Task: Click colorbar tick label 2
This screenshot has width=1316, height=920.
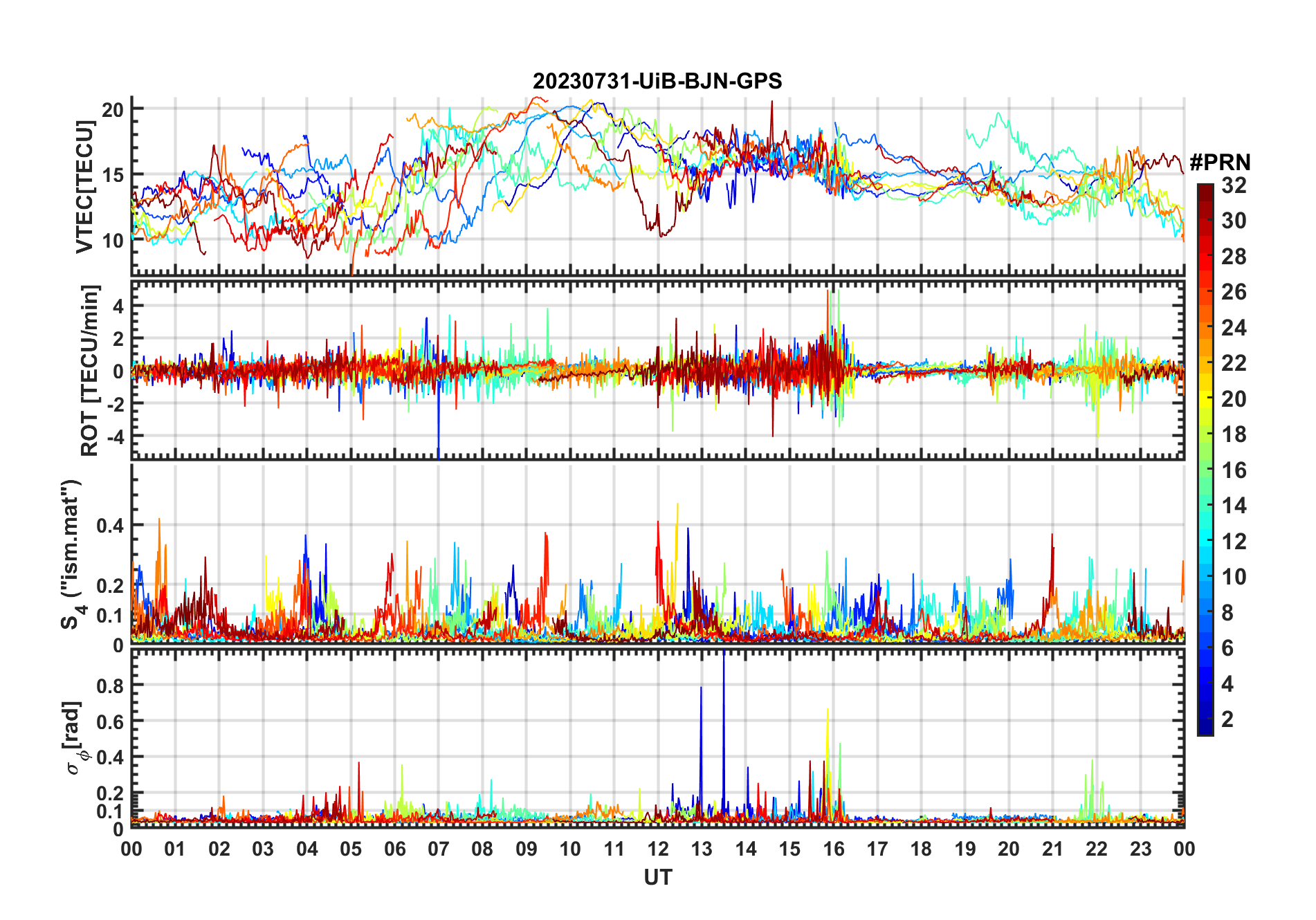Action: coord(1227,719)
